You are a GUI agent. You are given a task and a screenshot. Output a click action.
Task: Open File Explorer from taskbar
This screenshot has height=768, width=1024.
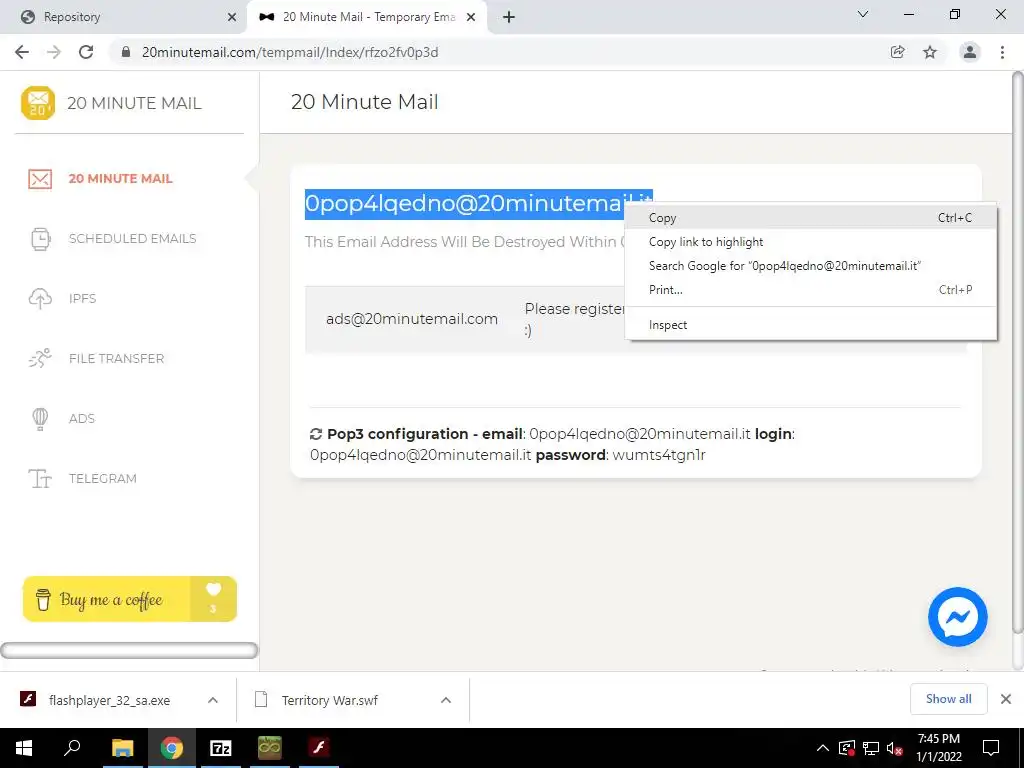123,748
